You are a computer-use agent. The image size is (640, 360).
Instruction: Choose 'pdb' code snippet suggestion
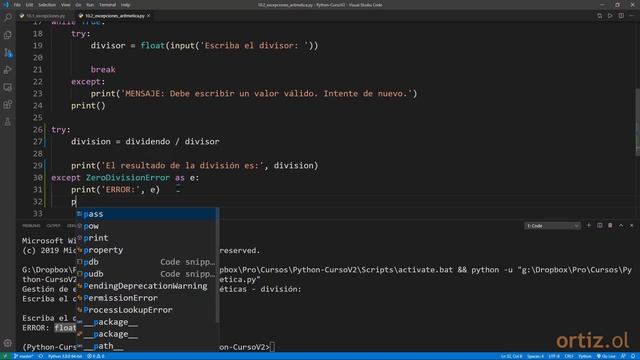tap(145, 262)
